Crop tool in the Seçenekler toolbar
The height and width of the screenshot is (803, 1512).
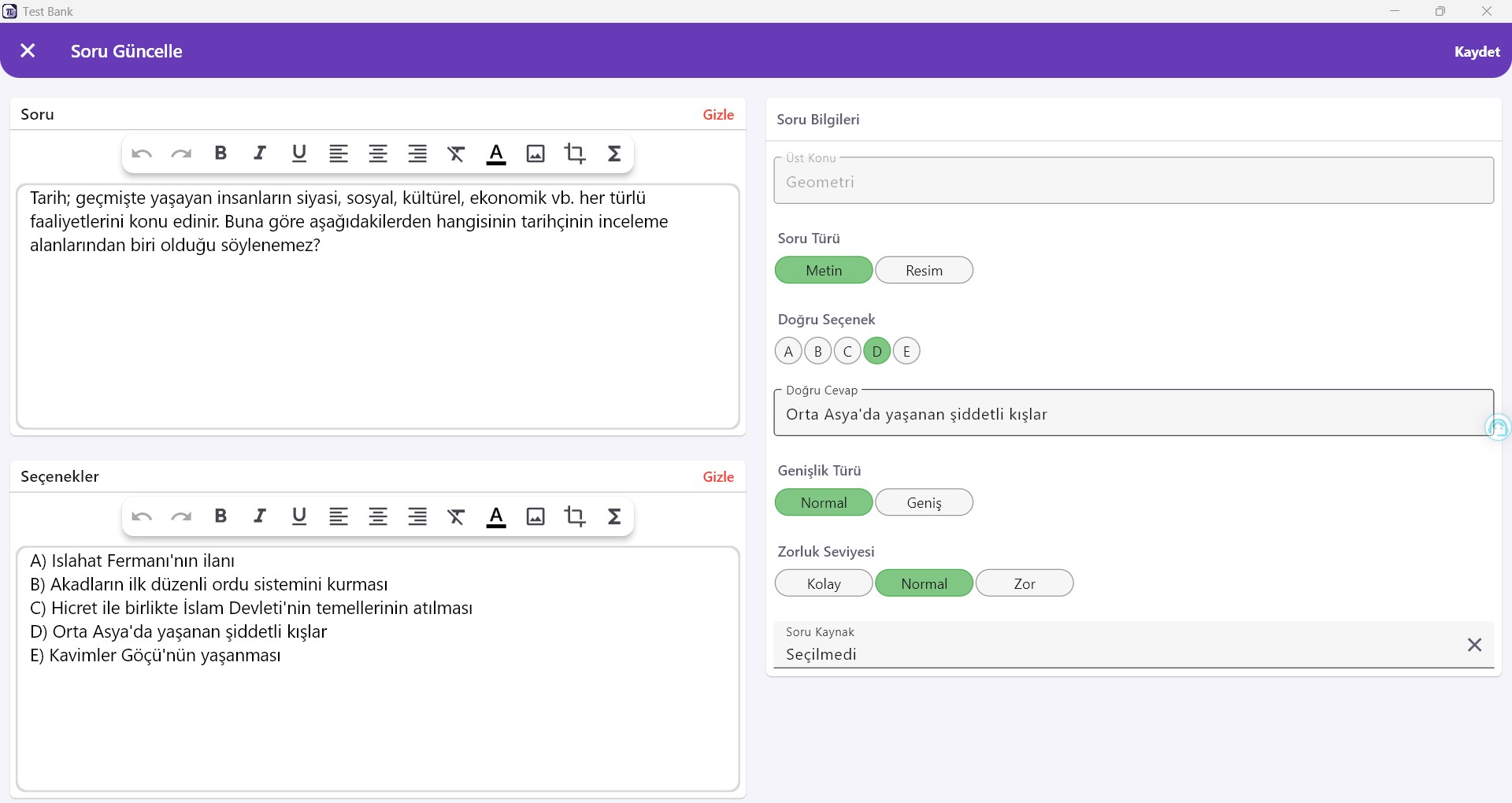click(x=575, y=516)
